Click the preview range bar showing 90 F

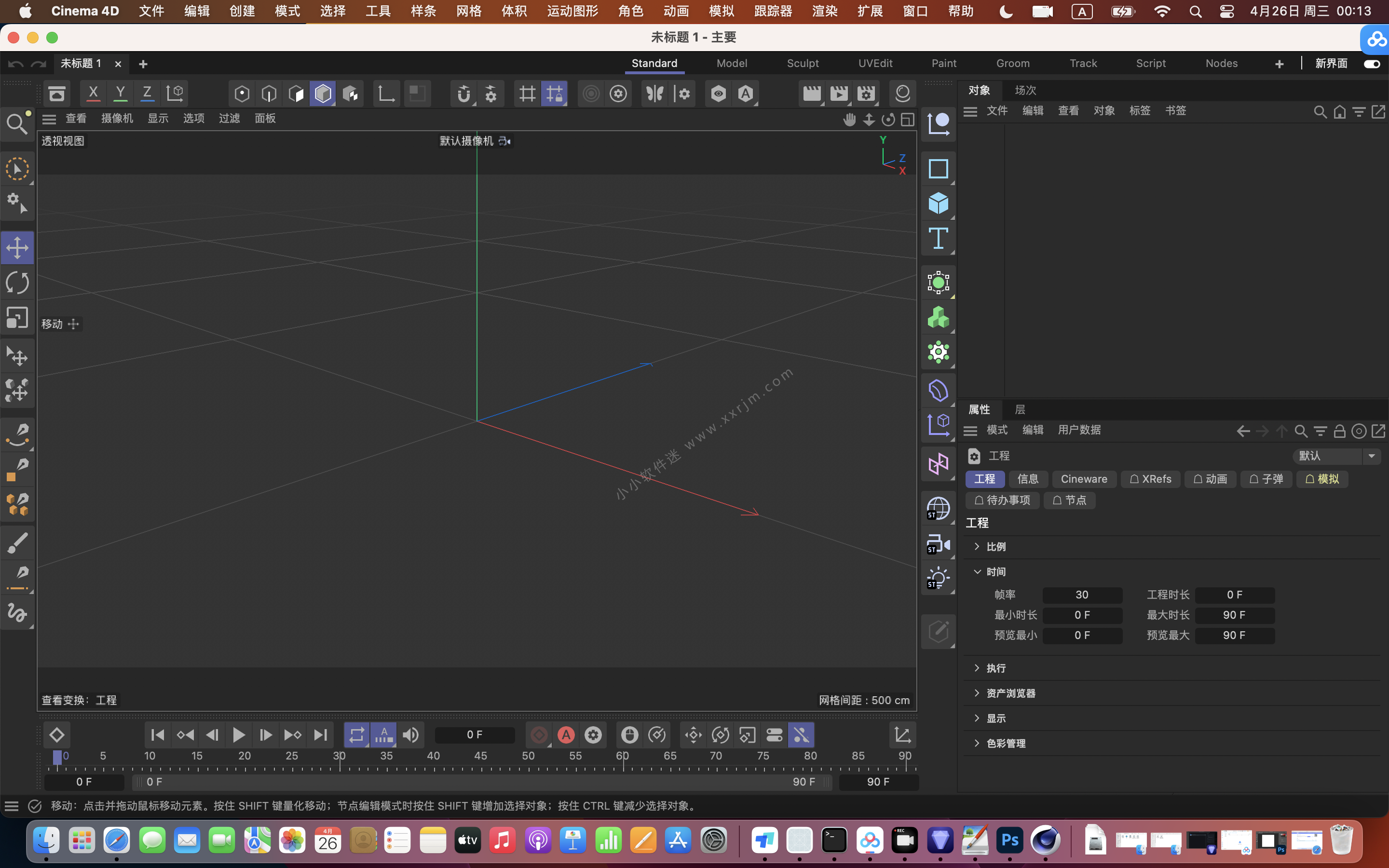coord(483,782)
